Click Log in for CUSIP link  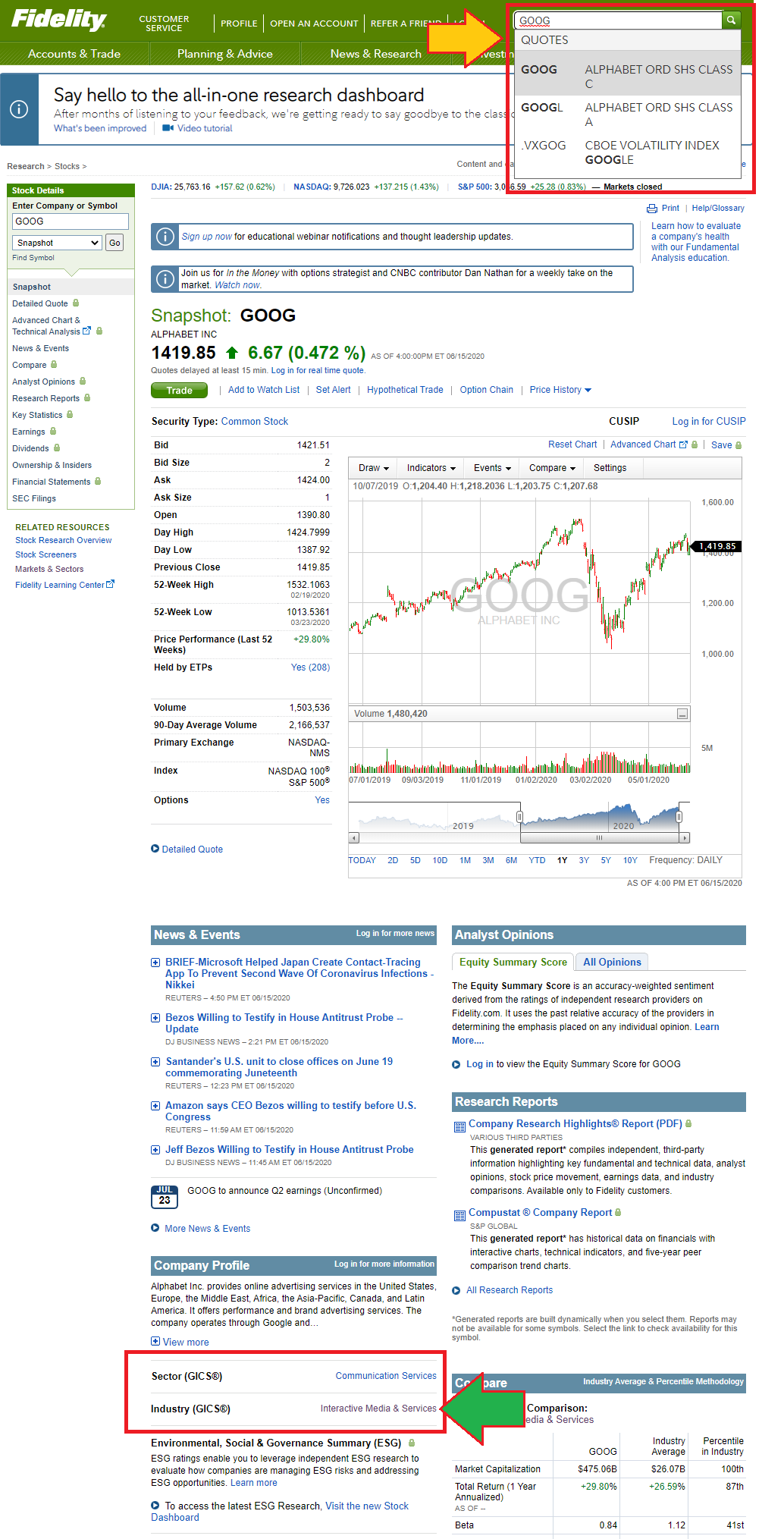click(x=709, y=421)
